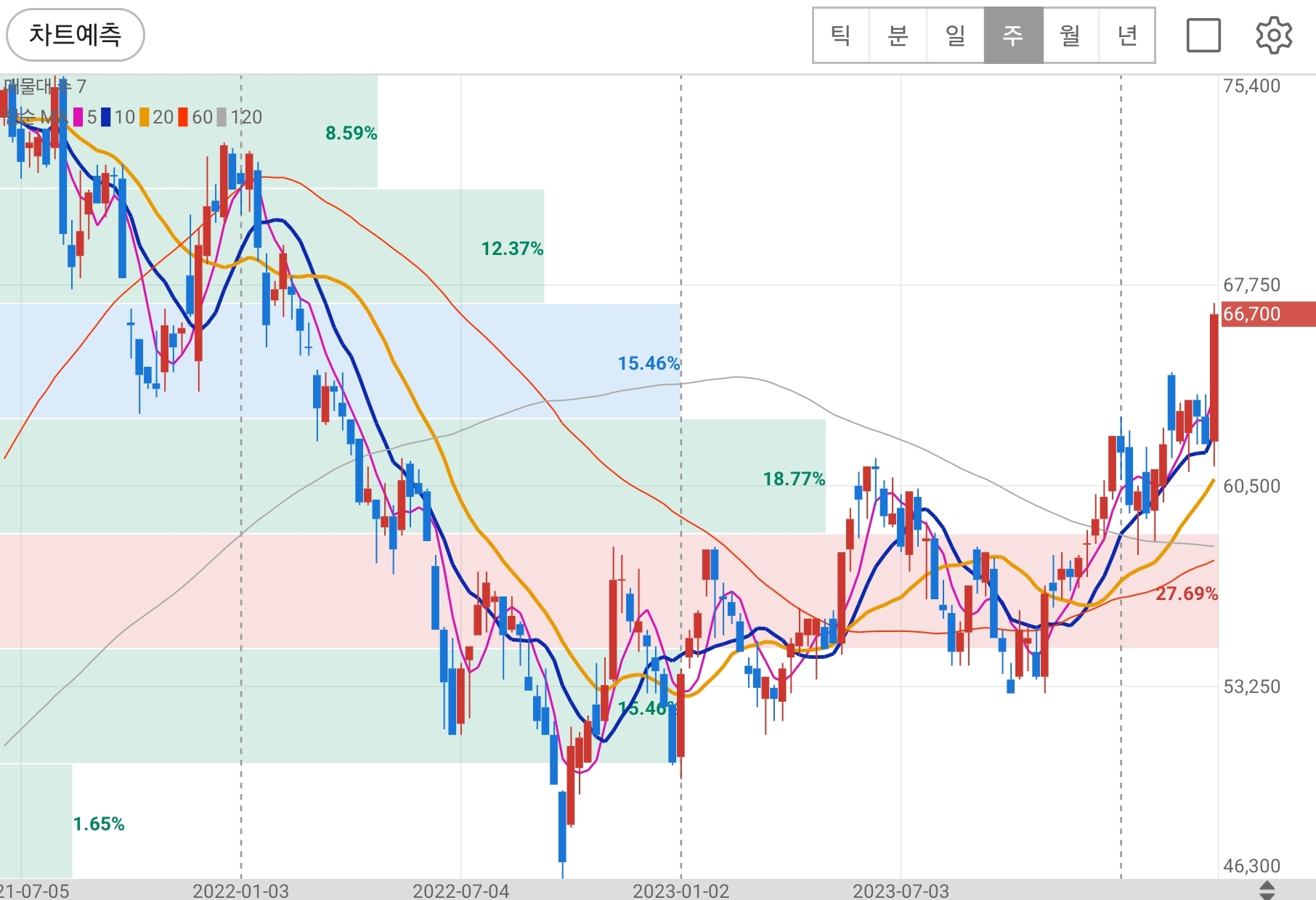The image size is (1316, 900).
Task: Click the MA 10 navy color swatch
Action: coord(106,117)
